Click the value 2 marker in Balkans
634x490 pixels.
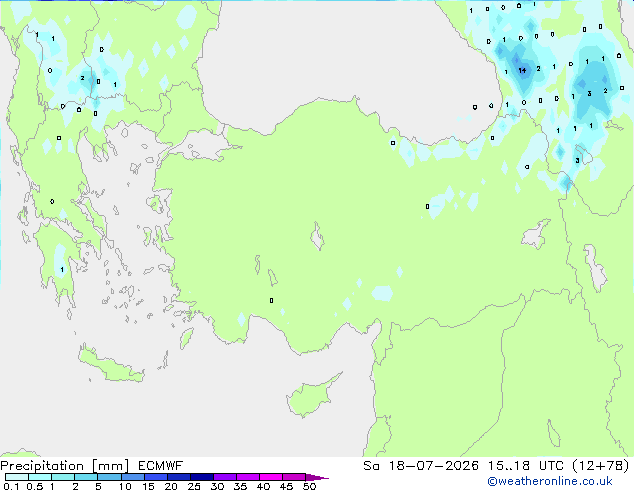click(82, 78)
